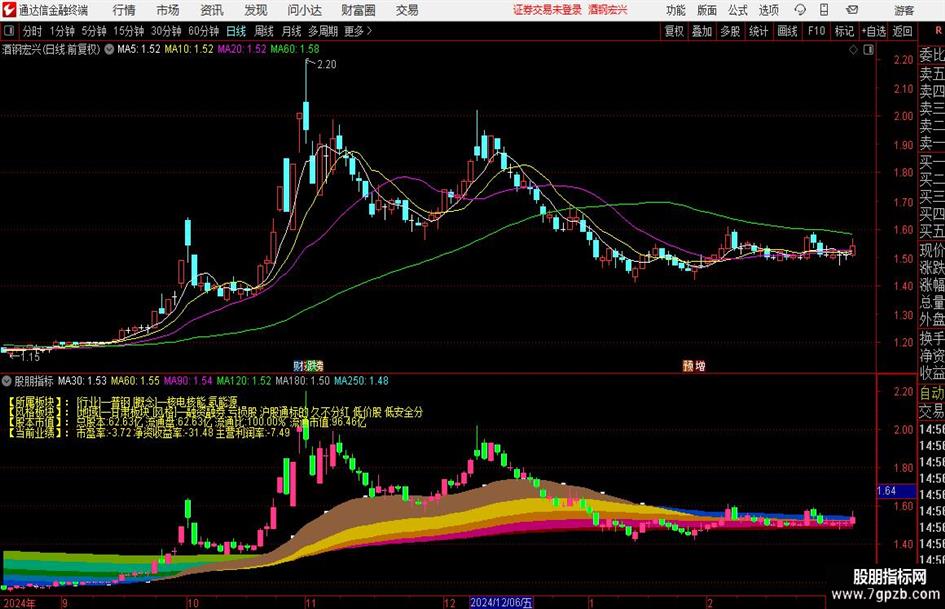The height and width of the screenshot is (609, 945).
Task: Expand the 更多 period options
Action: tap(357, 31)
